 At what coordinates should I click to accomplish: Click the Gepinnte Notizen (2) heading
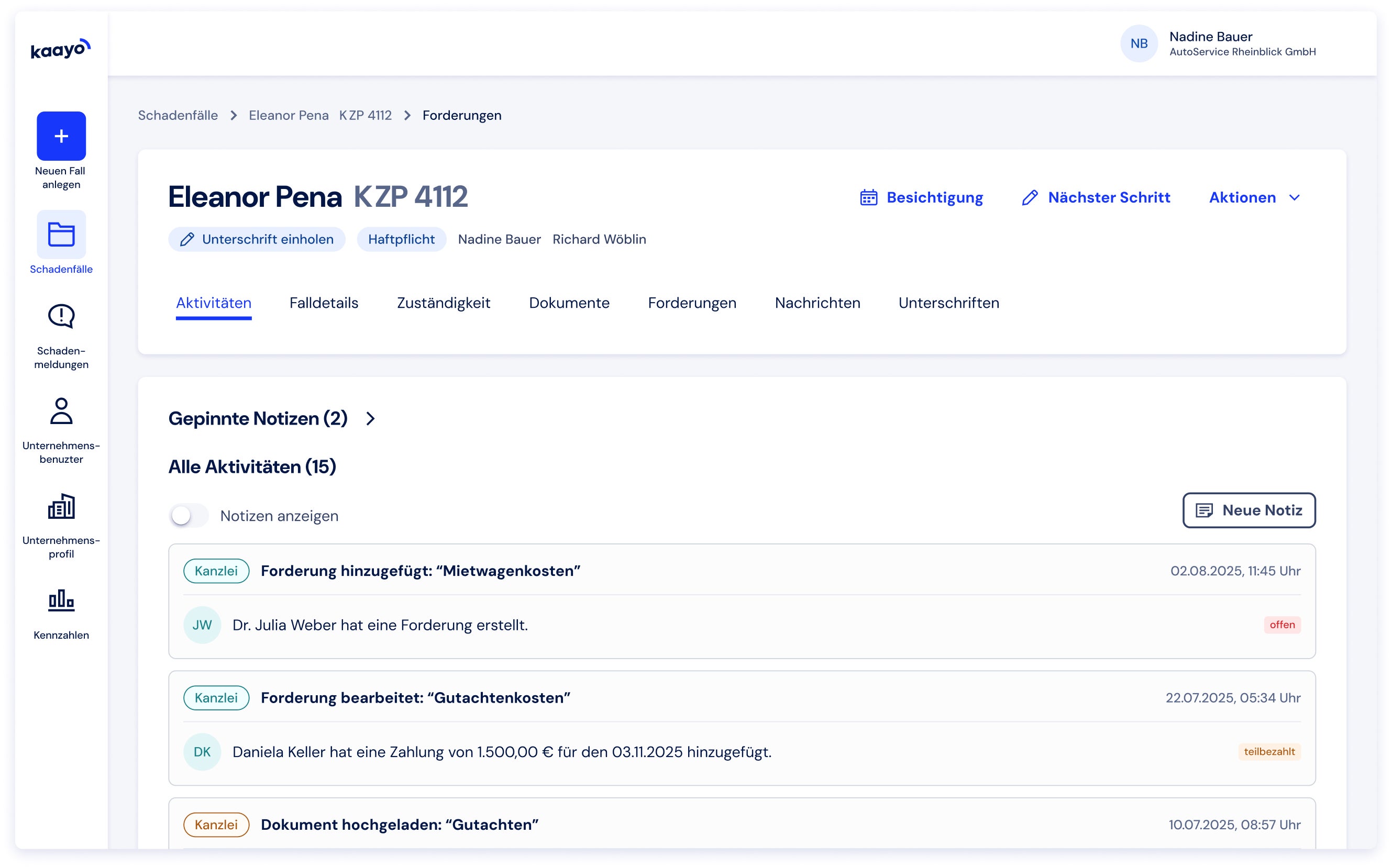[258, 419]
